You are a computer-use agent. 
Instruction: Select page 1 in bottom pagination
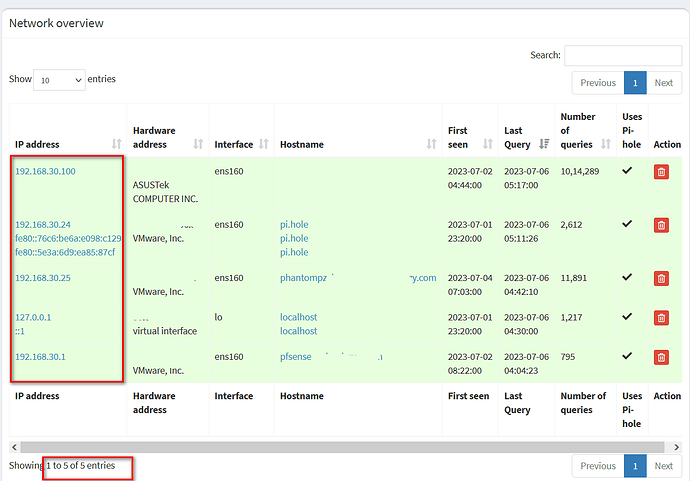pyautogui.click(x=636, y=465)
